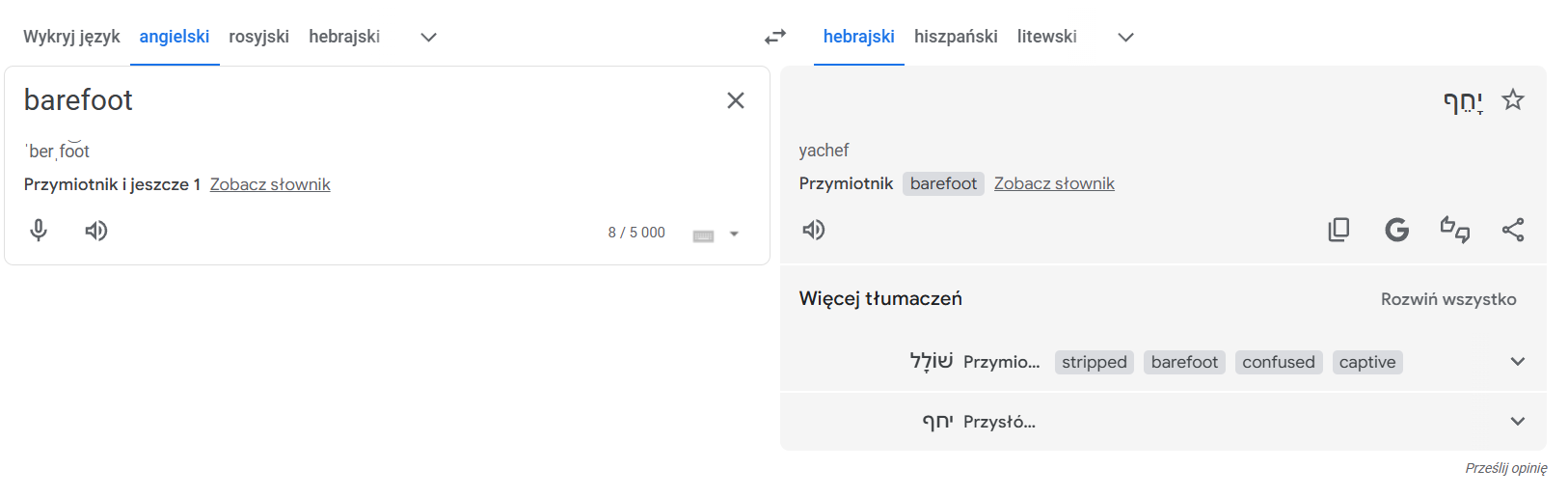
Task: Click Rozwiń wszystko to expand all
Action: pyautogui.click(x=1447, y=299)
